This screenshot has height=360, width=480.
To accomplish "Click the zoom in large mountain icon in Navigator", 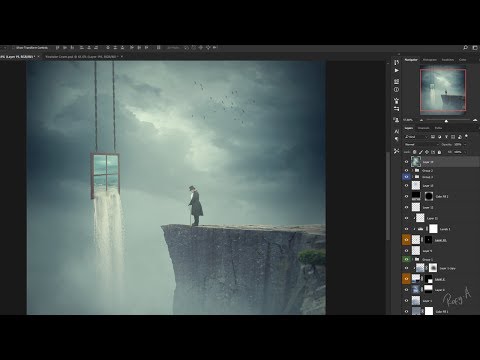I will [x=475, y=120].
